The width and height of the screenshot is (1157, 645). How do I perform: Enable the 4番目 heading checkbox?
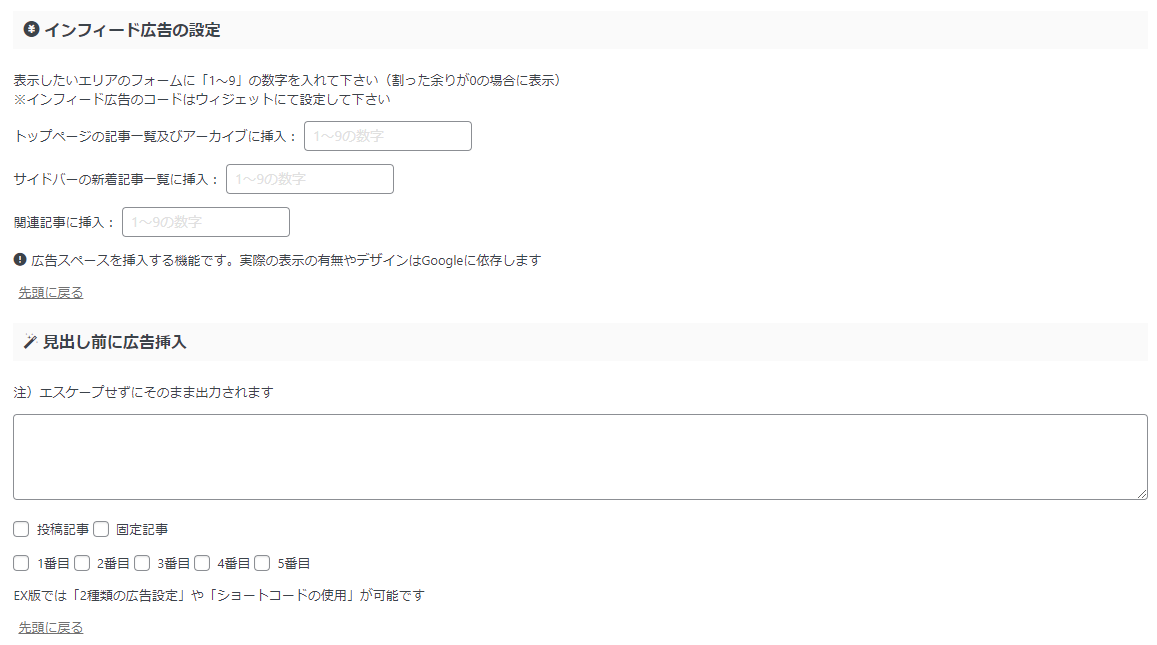coord(202,563)
